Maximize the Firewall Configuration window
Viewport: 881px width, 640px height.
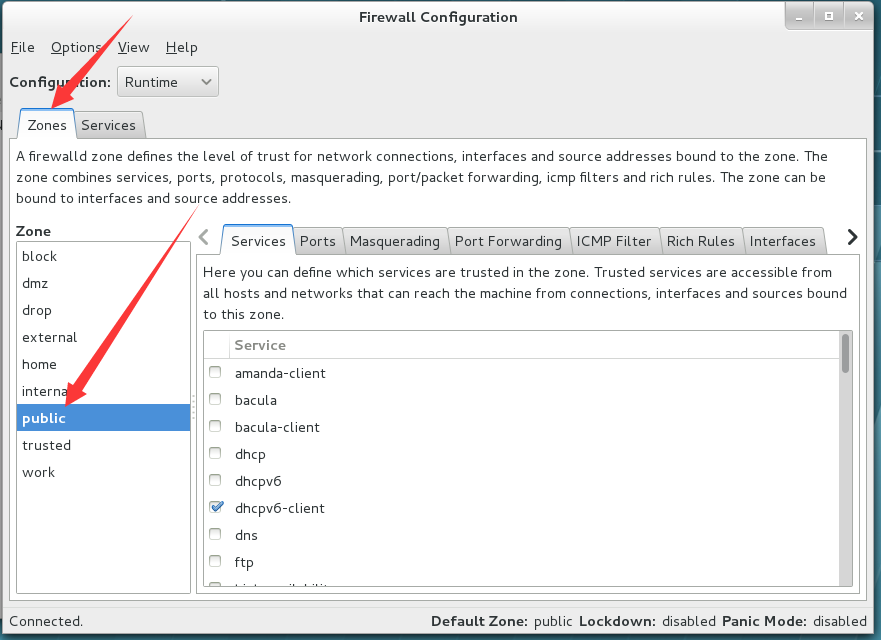click(829, 16)
